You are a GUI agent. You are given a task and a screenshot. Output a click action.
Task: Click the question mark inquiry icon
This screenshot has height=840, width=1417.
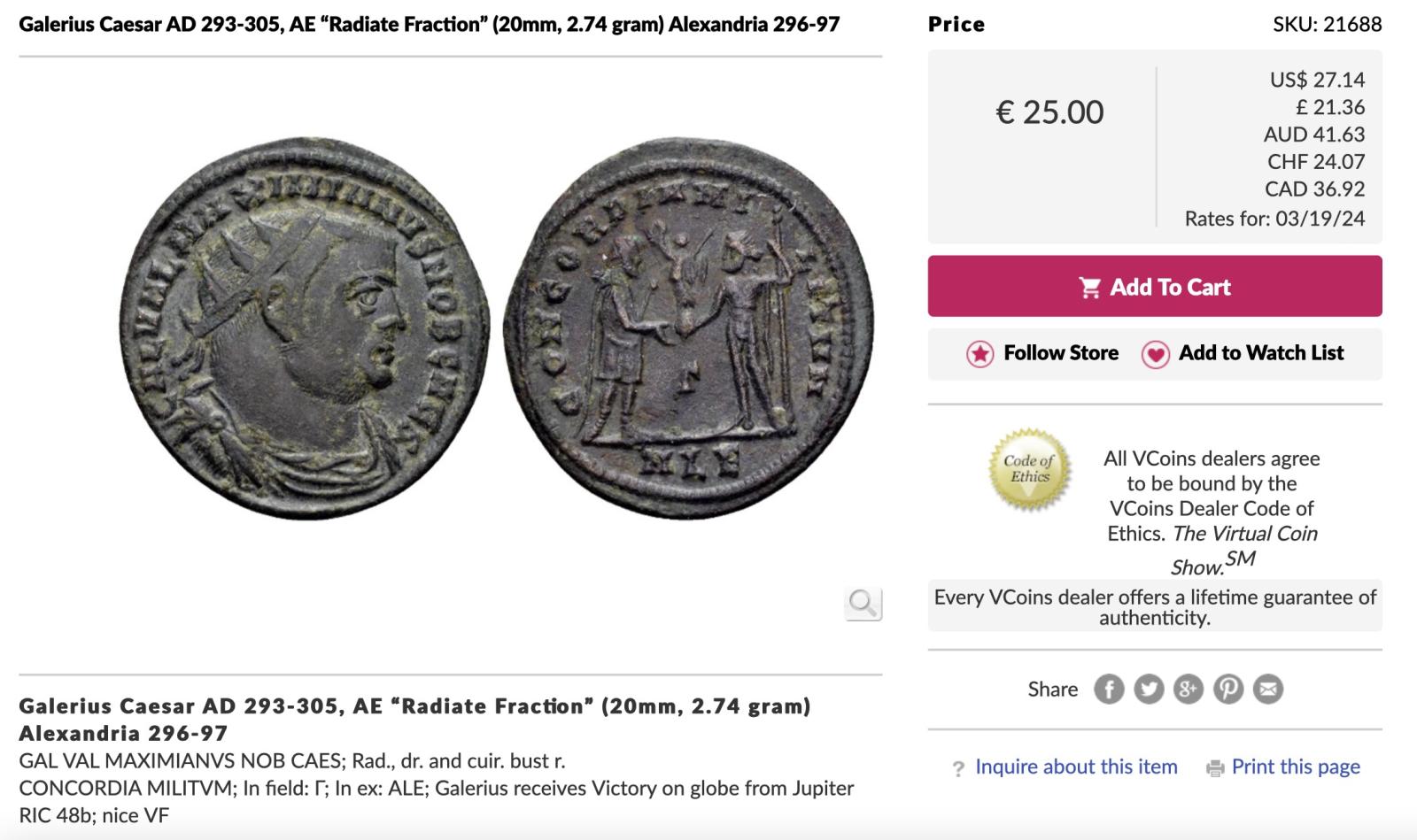click(958, 768)
